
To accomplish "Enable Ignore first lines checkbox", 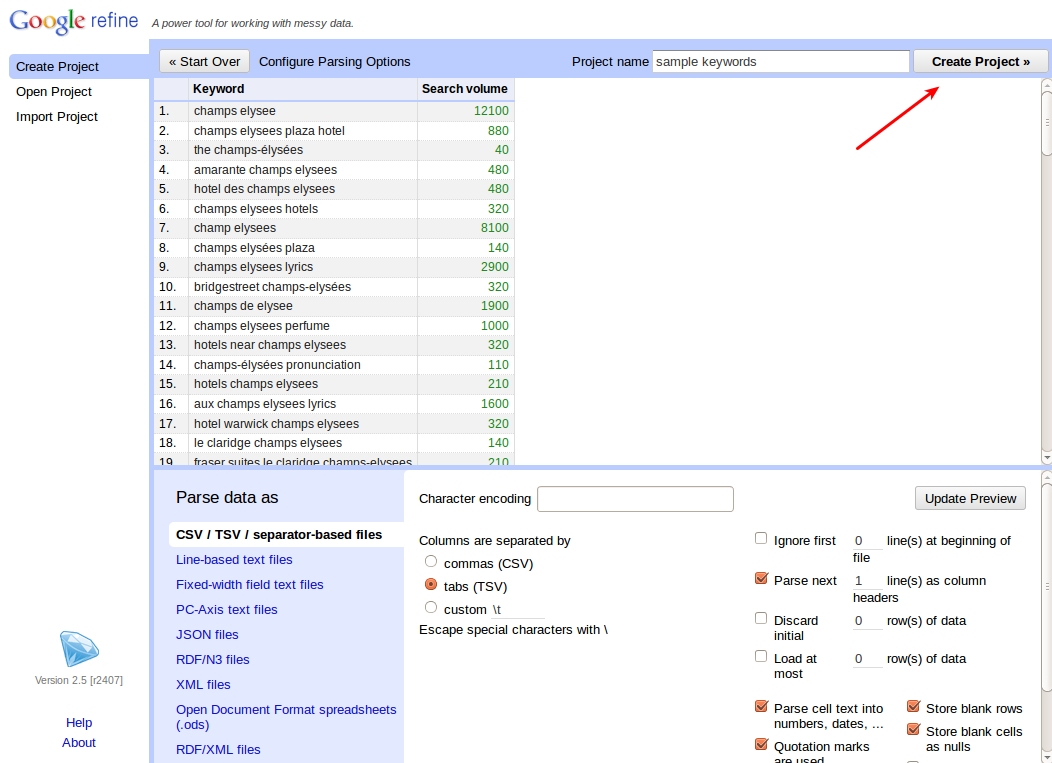I will [x=761, y=538].
